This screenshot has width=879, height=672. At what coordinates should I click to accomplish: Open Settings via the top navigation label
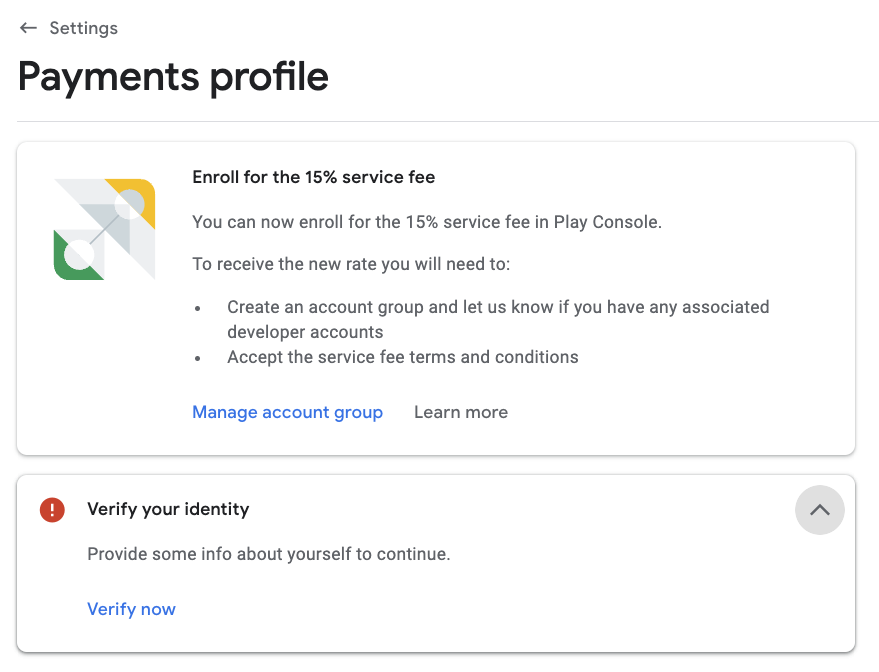[83, 28]
